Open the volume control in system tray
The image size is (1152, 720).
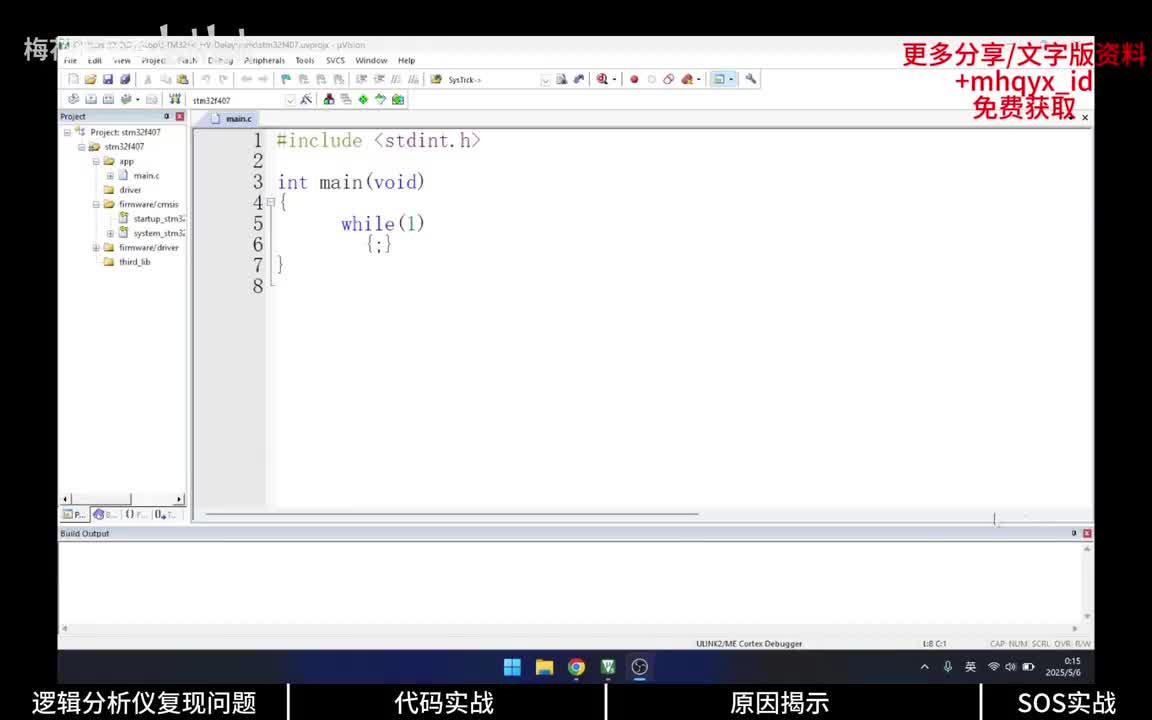[x=1011, y=667]
